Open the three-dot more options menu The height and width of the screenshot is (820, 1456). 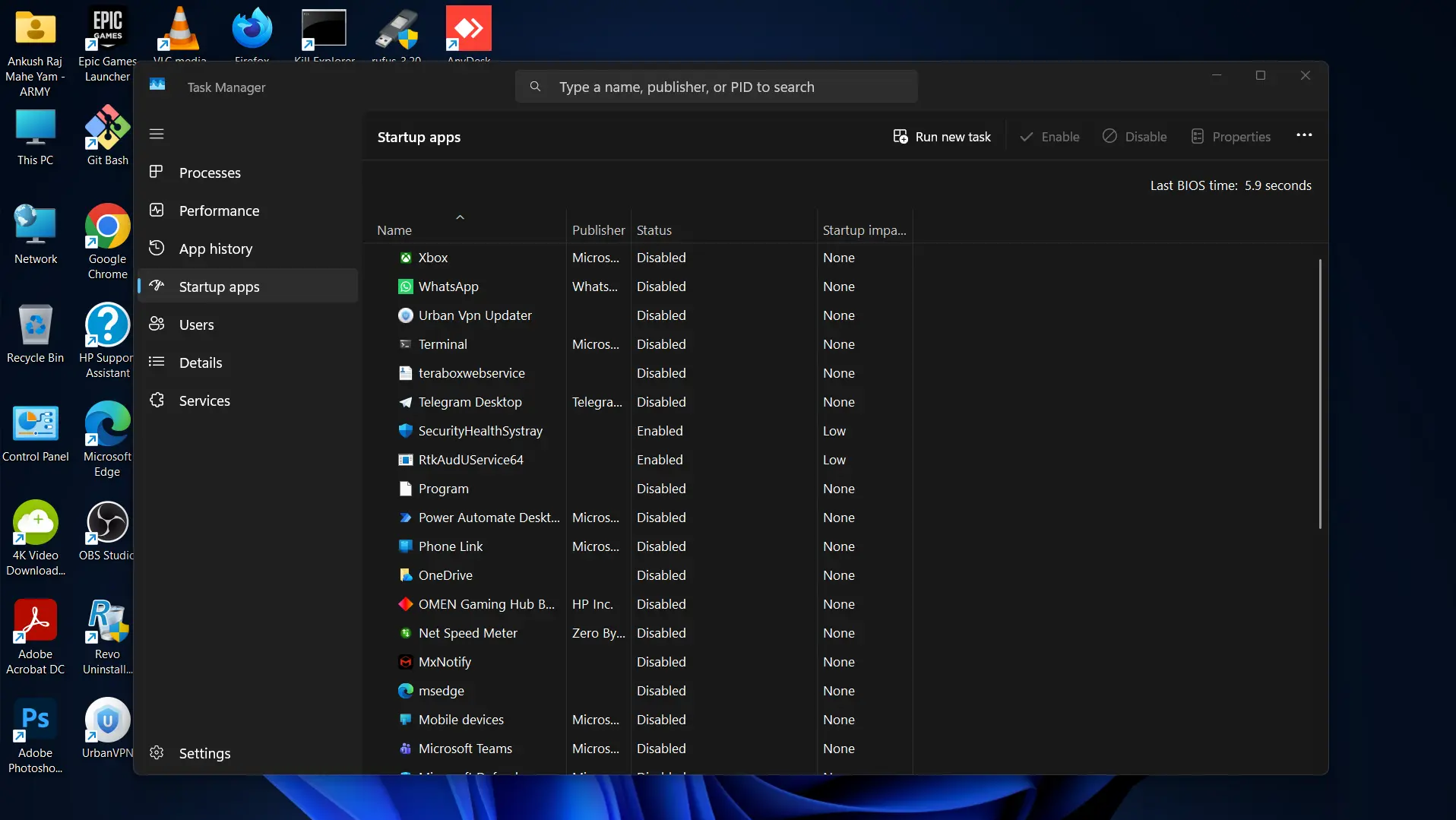point(1304,135)
